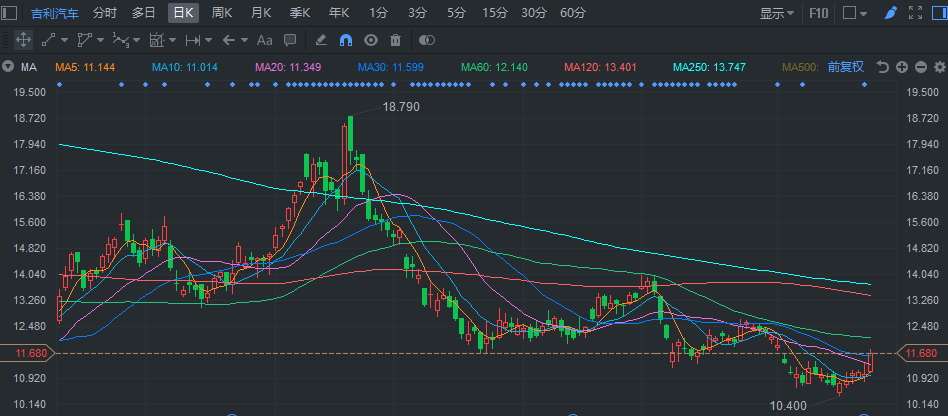Zoom in chart with plus icon
The height and width of the screenshot is (416, 948).
pyautogui.click(x=901, y=67)
